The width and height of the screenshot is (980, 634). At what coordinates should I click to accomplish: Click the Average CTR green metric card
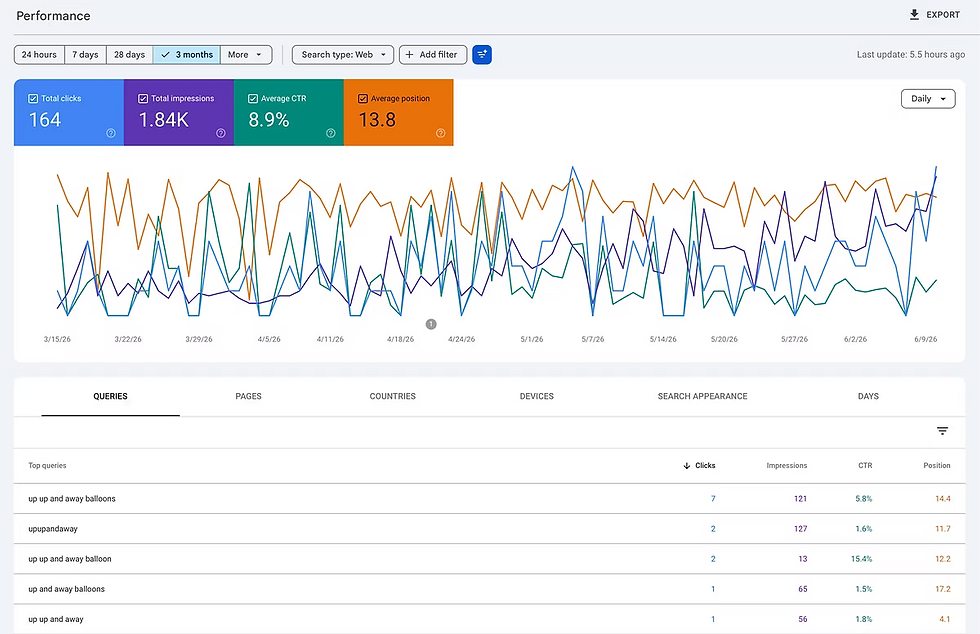pos(289,113)
